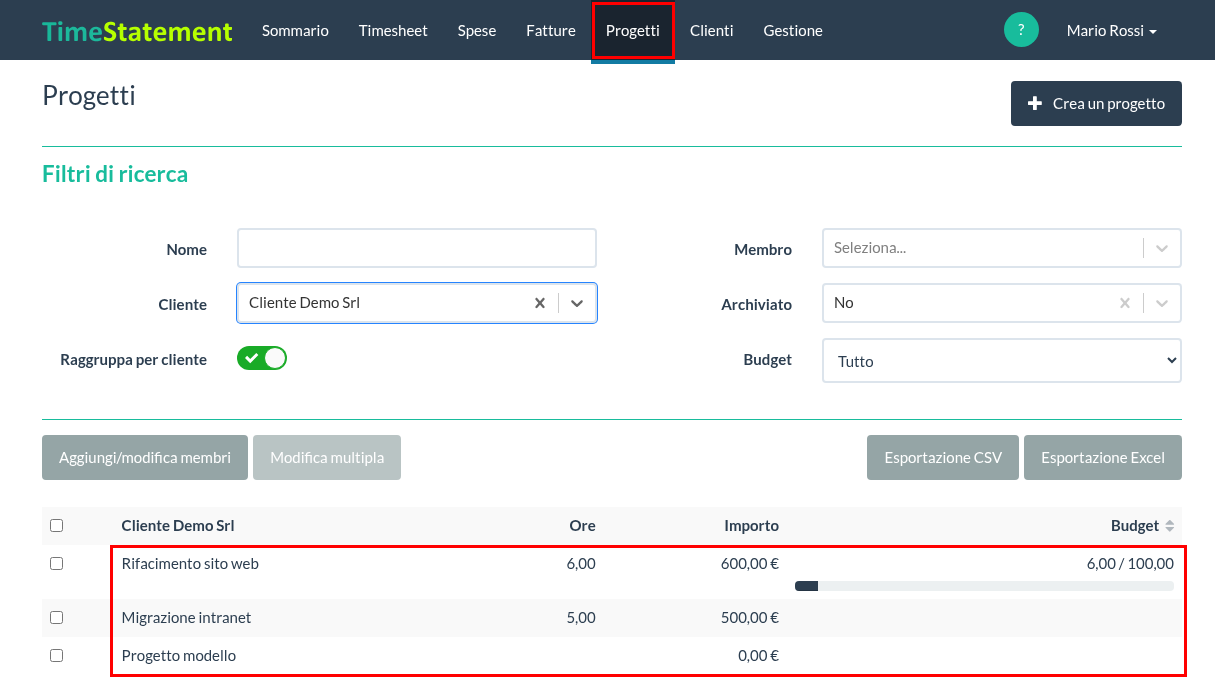This screenshot has width=1215, height=678.
Task: Clear the Cliente Demo Srl selection
Action: point(540,303)
